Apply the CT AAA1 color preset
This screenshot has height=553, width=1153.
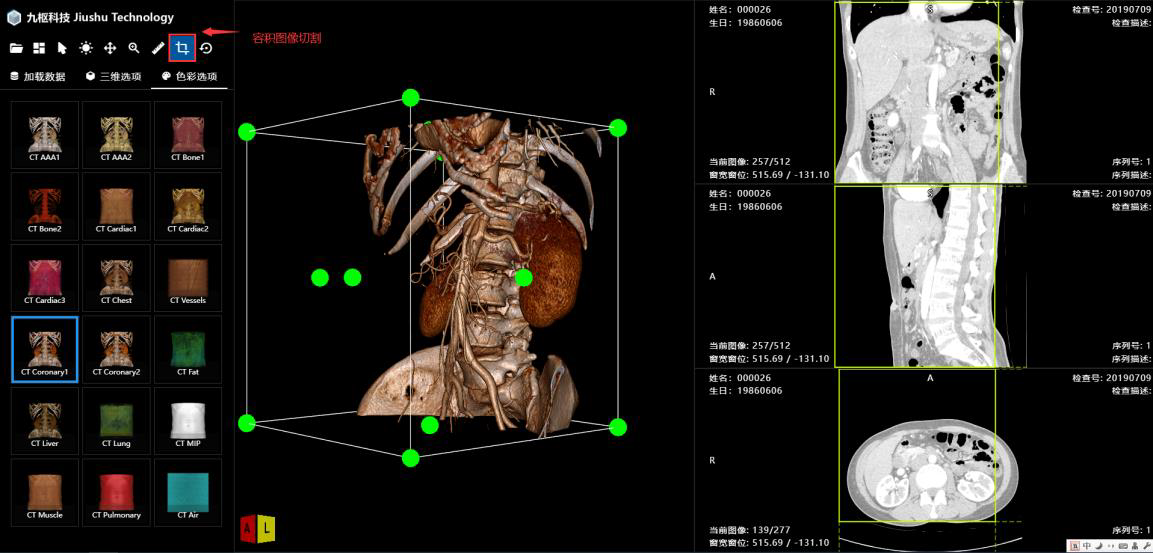coord(45,135)
